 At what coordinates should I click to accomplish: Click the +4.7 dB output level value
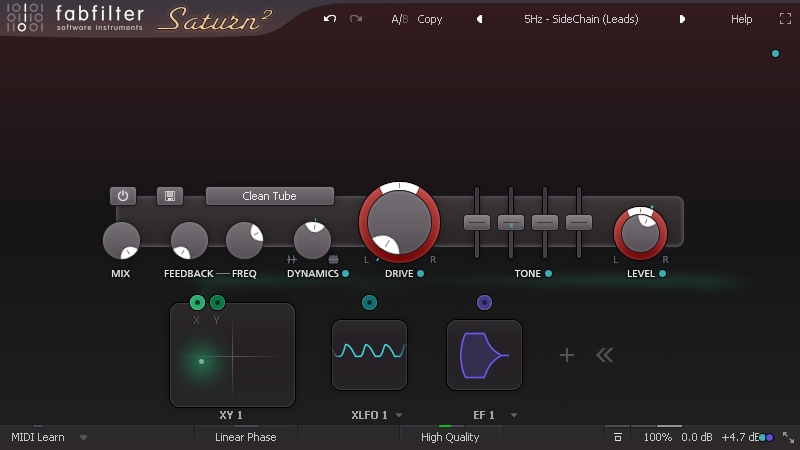(x=740, y=437)
